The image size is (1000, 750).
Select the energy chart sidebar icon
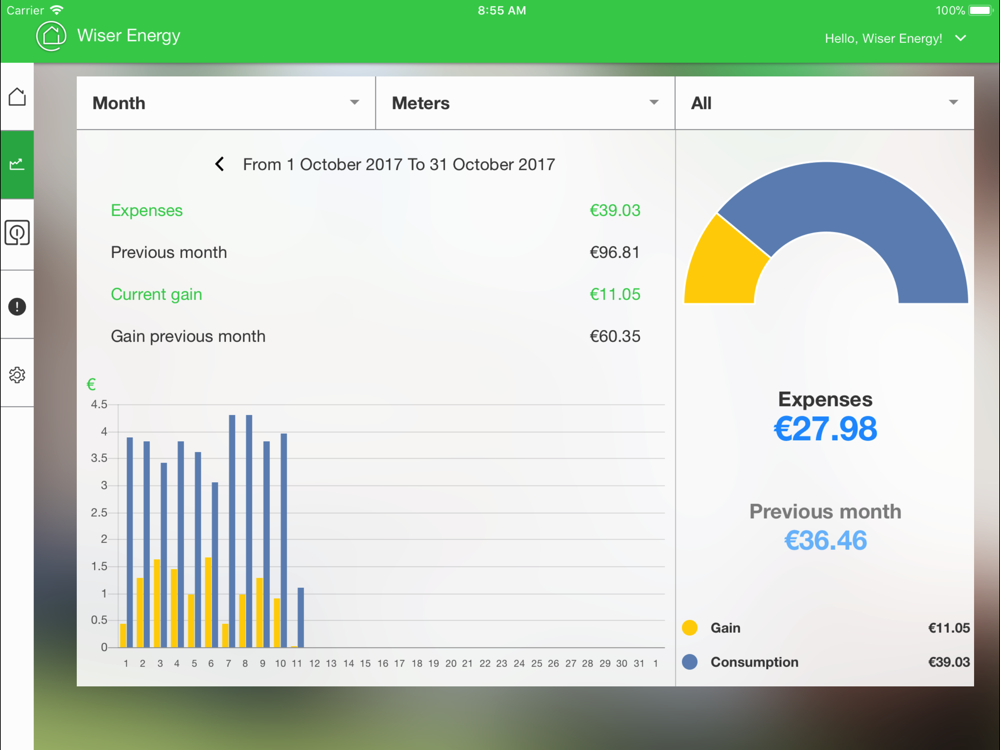(x=17, y=165)
